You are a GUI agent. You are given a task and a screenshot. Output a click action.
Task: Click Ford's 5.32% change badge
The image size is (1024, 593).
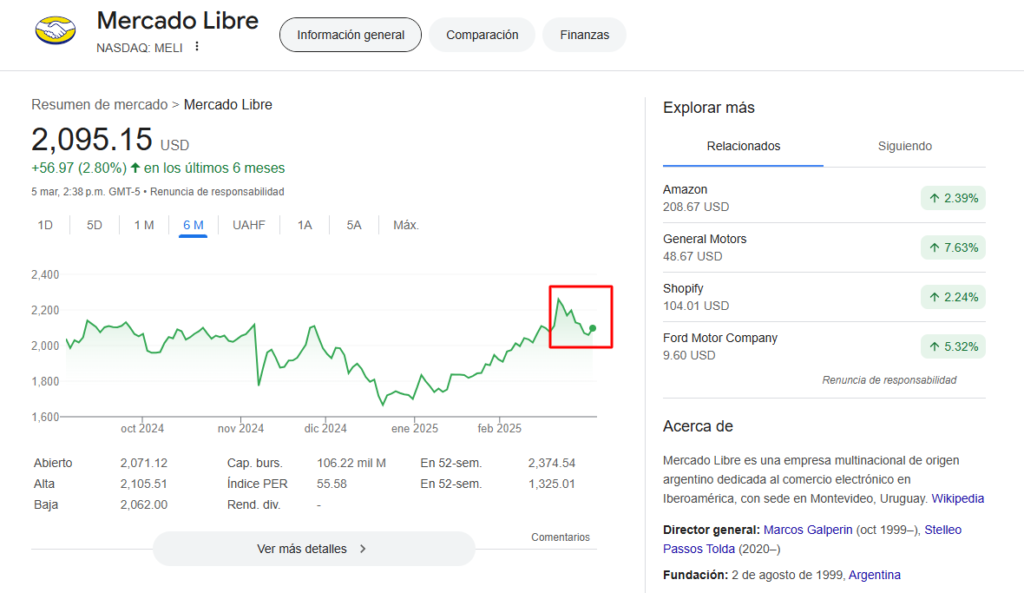pos(953,347)
